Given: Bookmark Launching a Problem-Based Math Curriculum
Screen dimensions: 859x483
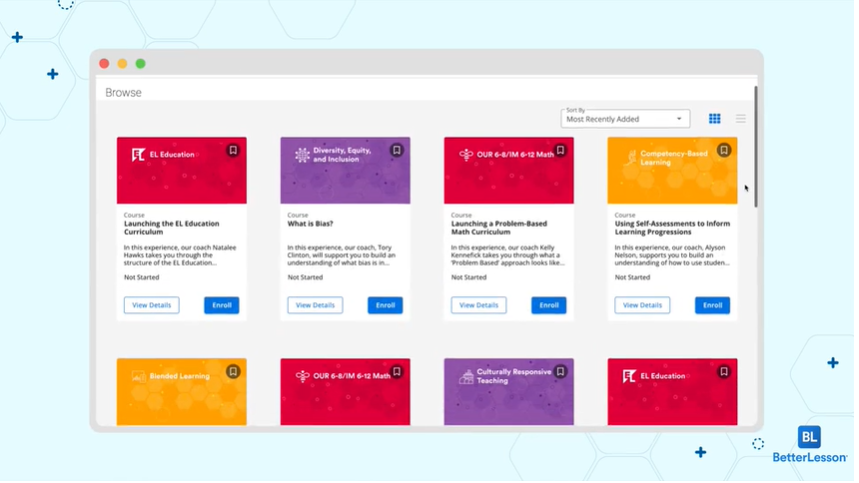Looking at the screenshot, I should (x=563, y=151).
